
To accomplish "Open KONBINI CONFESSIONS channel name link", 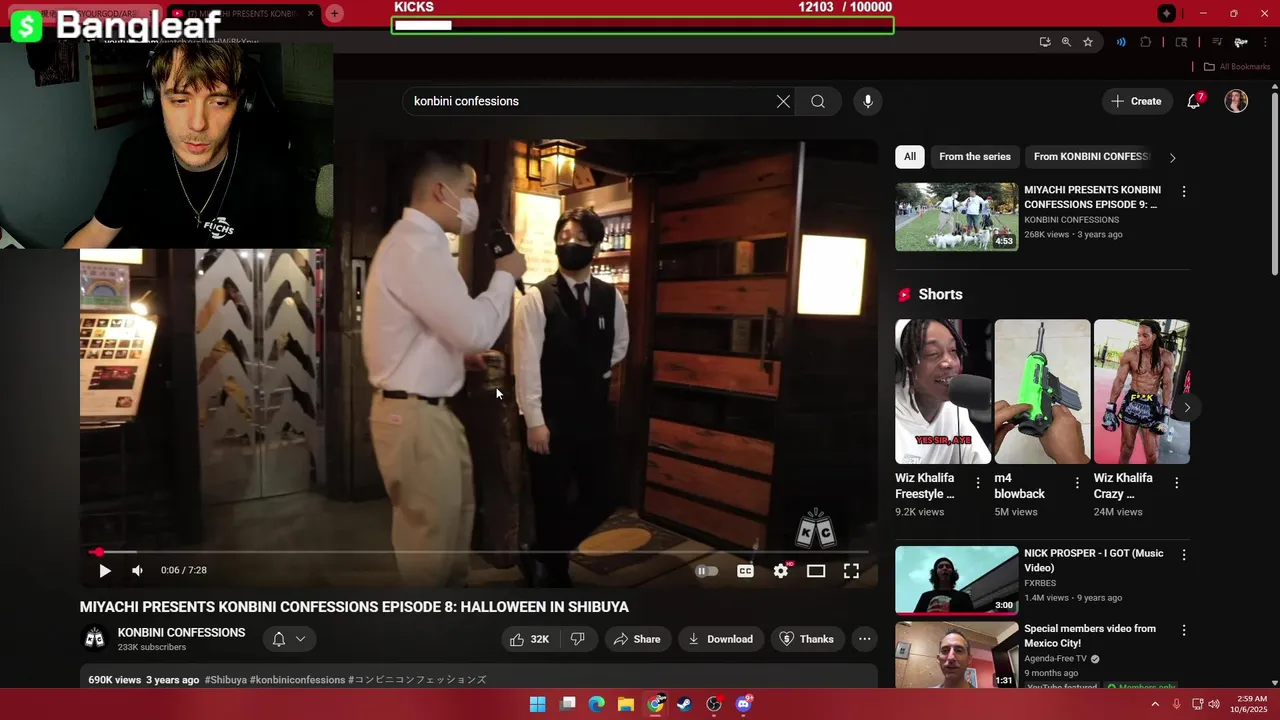I will (x=181, y=633).
